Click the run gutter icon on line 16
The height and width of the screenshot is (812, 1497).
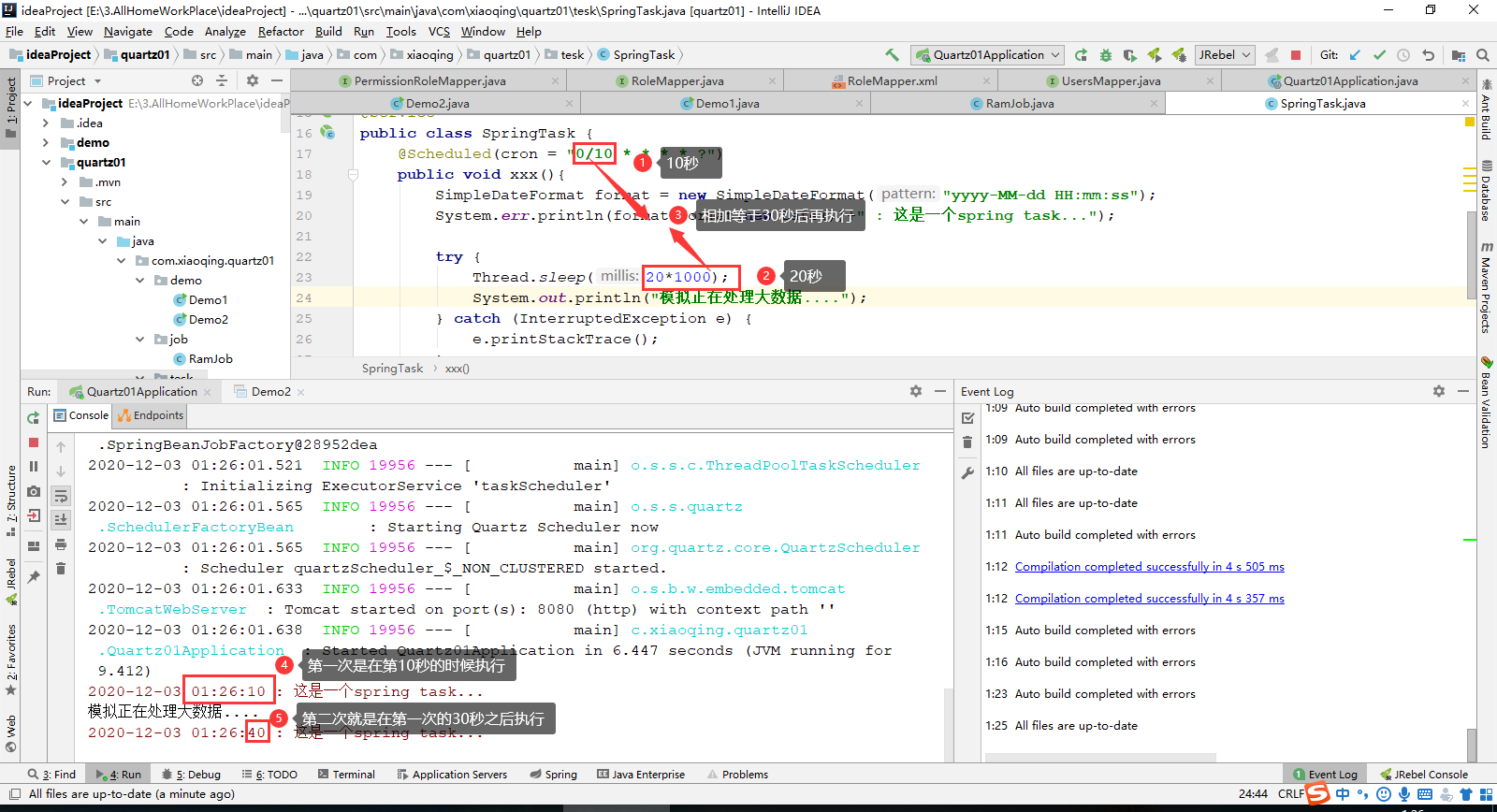(327, 133)
